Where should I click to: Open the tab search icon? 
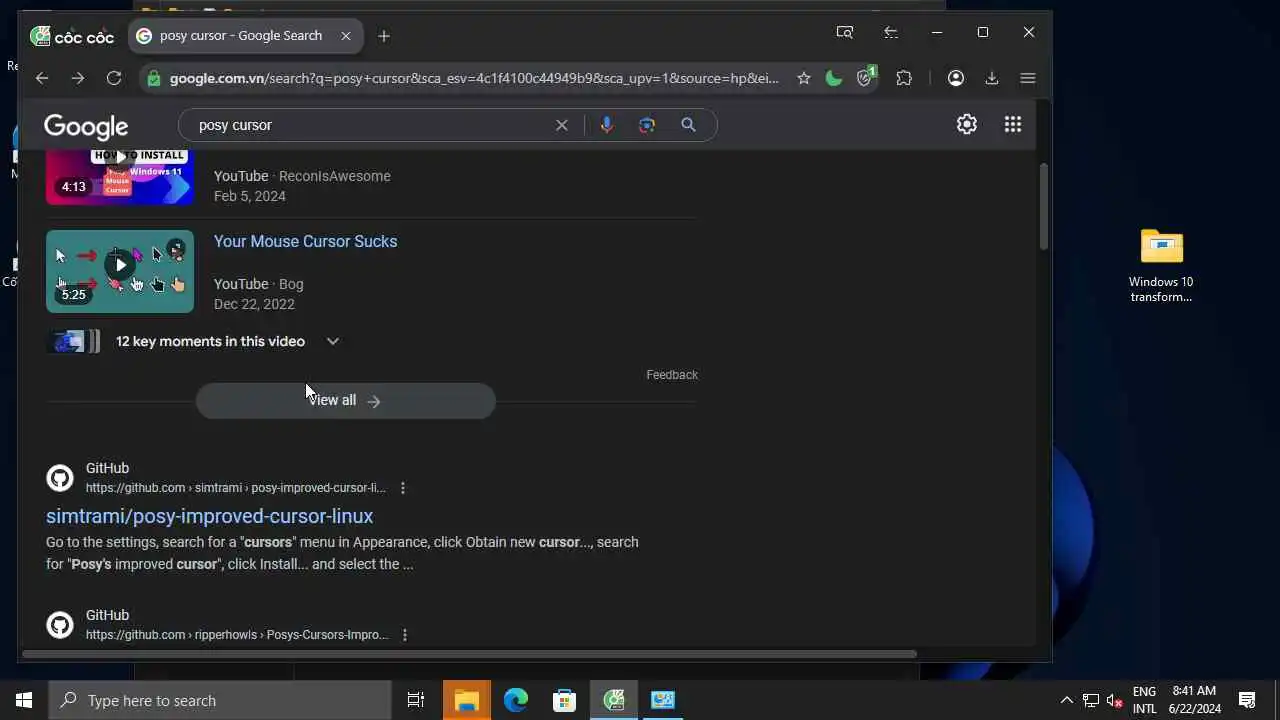[x=845, y=32]
